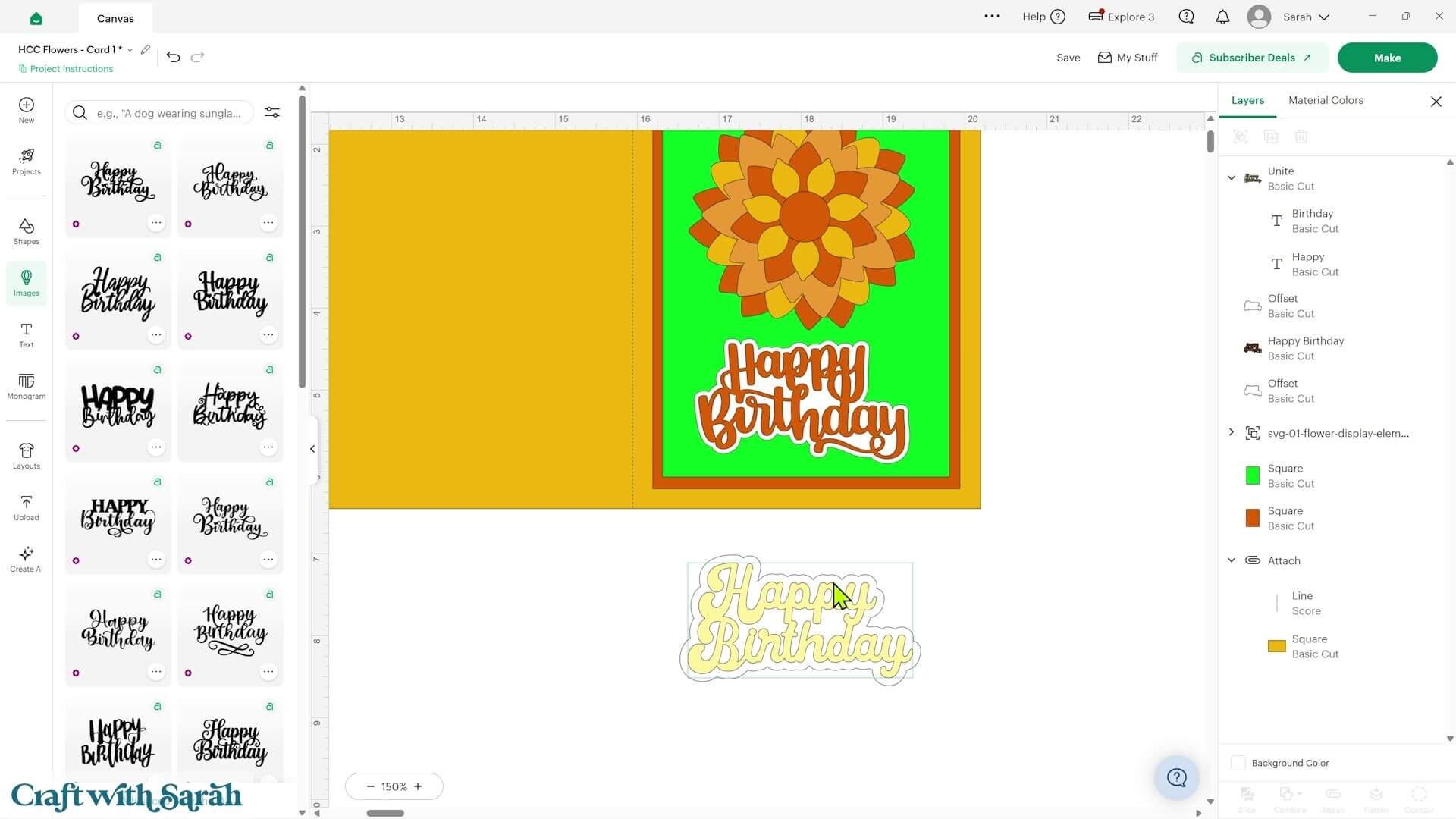
Task: Collapse the Unite layer group
Action: (x=1232, y=178)
